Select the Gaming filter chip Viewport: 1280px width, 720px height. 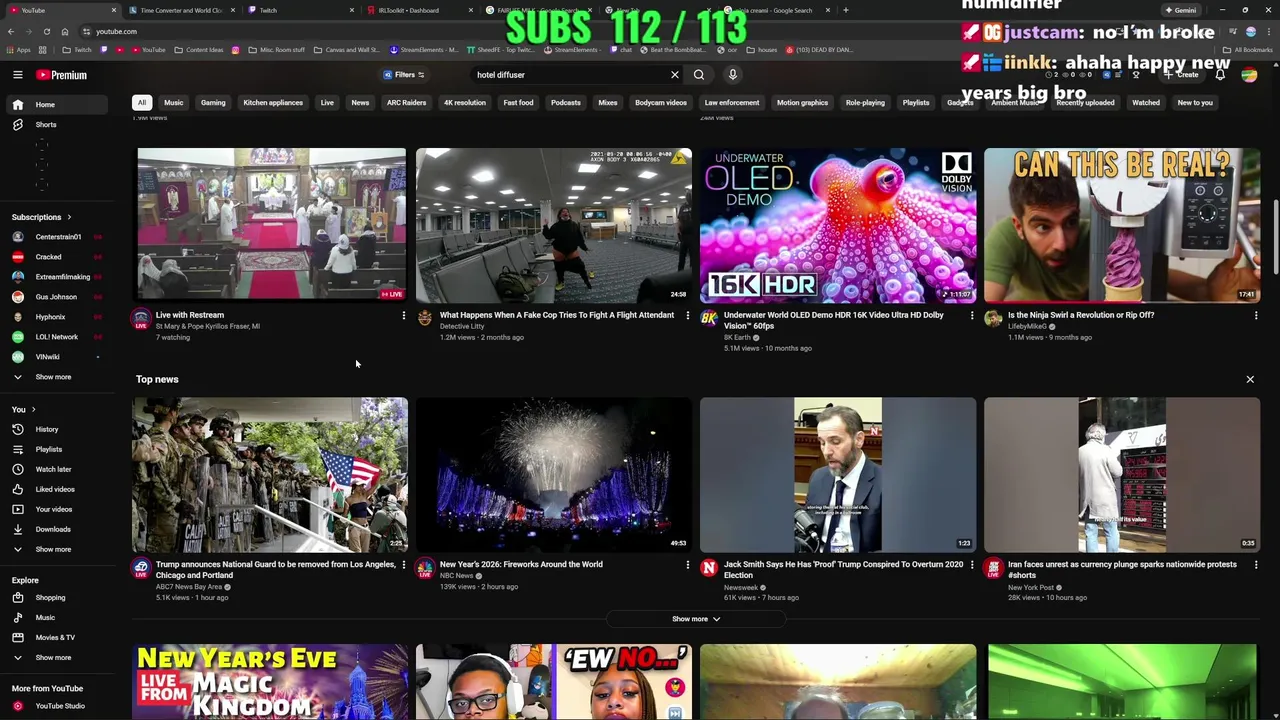pos(213,102)
